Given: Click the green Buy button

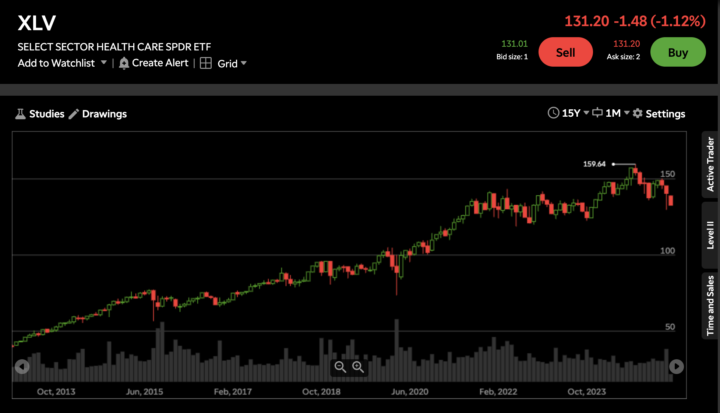Looking at the screenshot, I should point(678,52).
